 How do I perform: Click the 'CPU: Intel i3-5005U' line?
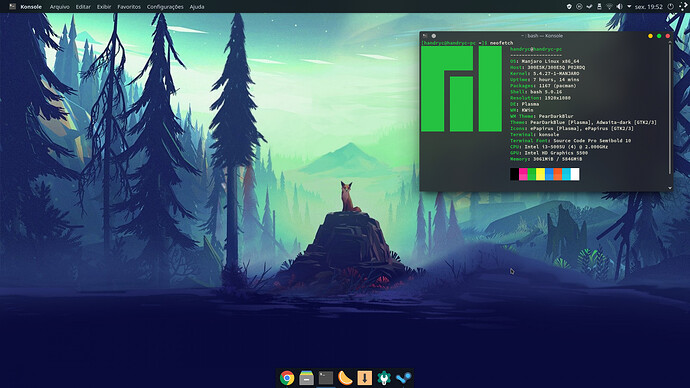pyautogui.click(x=559, y=147)
